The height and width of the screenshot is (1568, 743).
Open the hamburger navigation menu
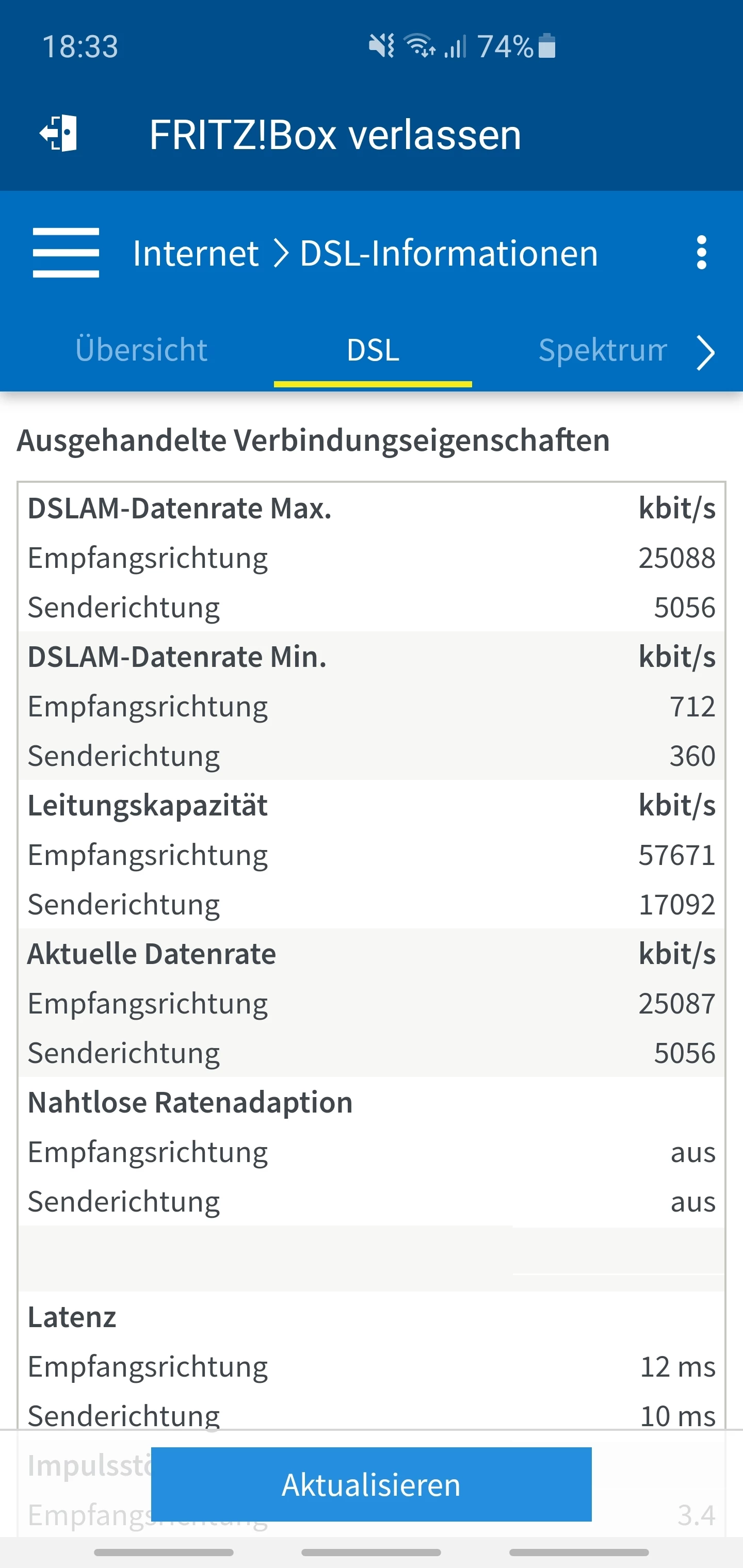click(66, 253)
